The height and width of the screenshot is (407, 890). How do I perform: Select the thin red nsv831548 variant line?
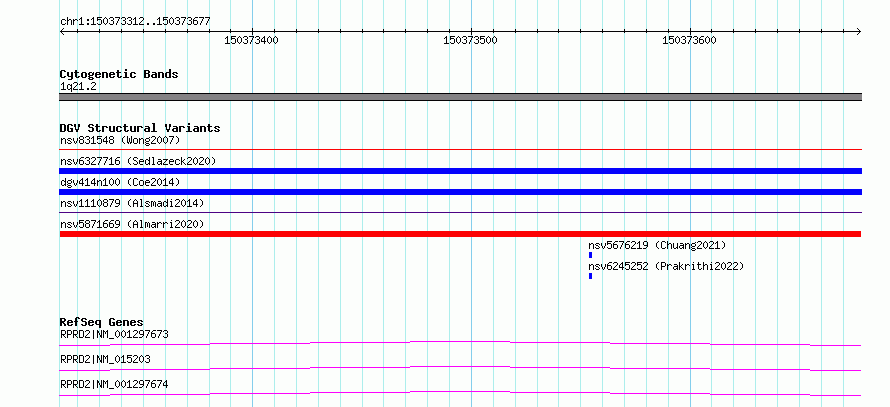click(x=460, y=150)
